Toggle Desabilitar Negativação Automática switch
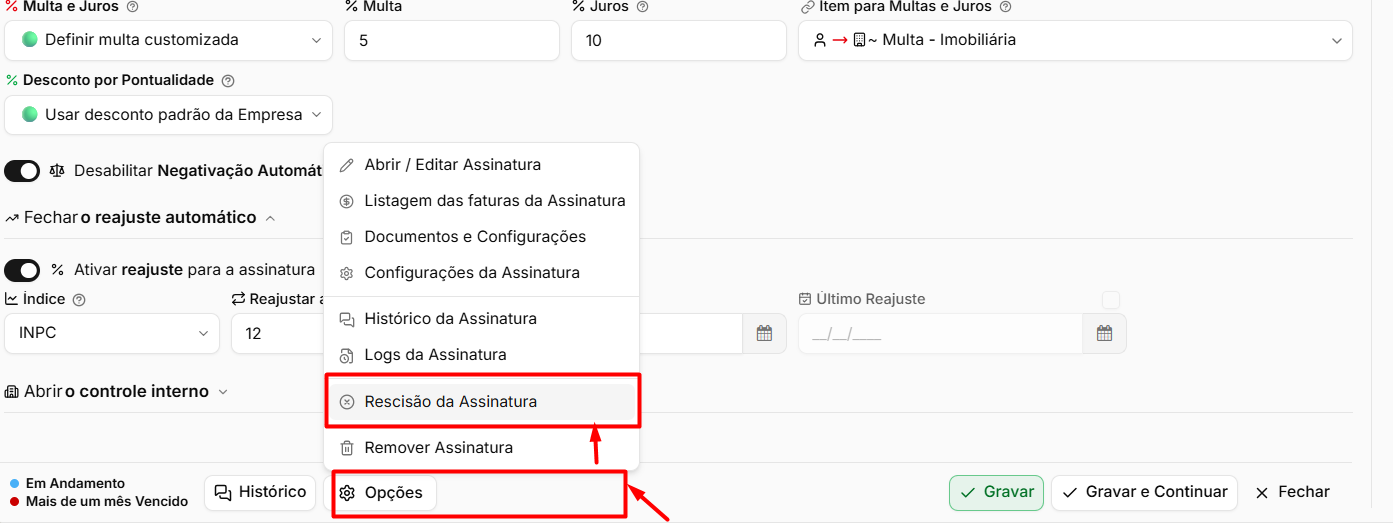The height and width of the screenshot is (523, 1393). pyautogui.click(x=22, y=171)
